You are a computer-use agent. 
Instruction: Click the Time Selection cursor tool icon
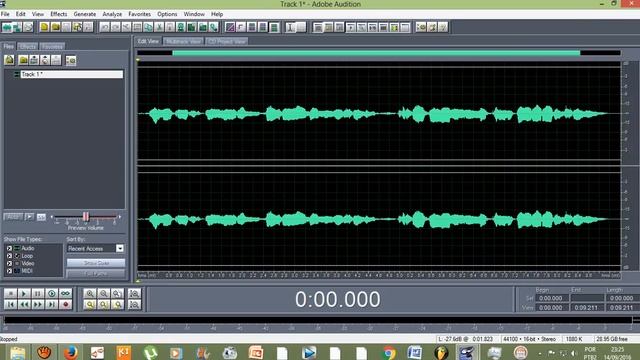point(290,27)
